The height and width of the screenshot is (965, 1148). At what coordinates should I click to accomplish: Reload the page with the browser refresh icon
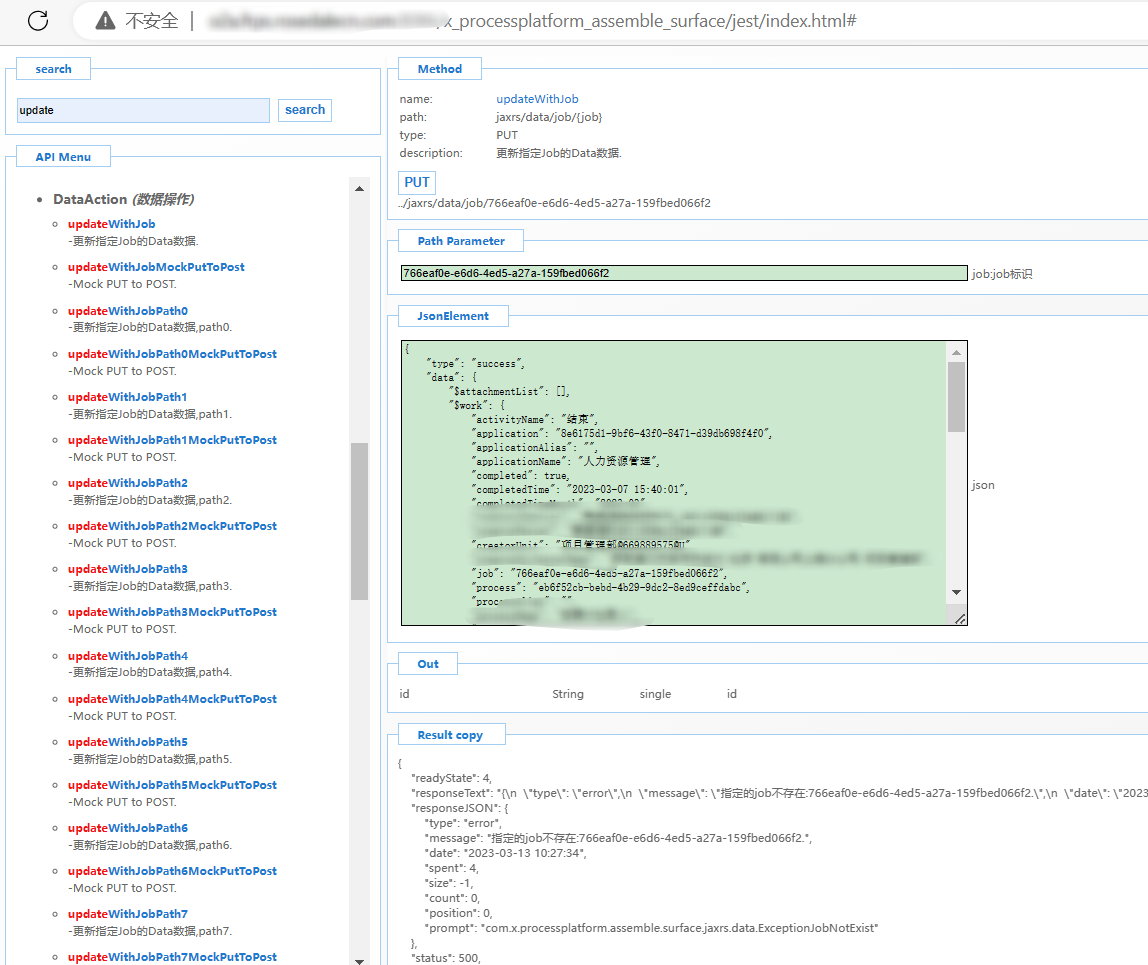[x=38, y=20]
